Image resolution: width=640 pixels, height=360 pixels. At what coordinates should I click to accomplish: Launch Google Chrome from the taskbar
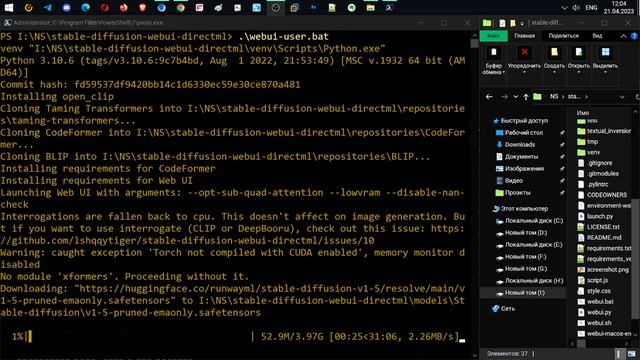point(180,7)
